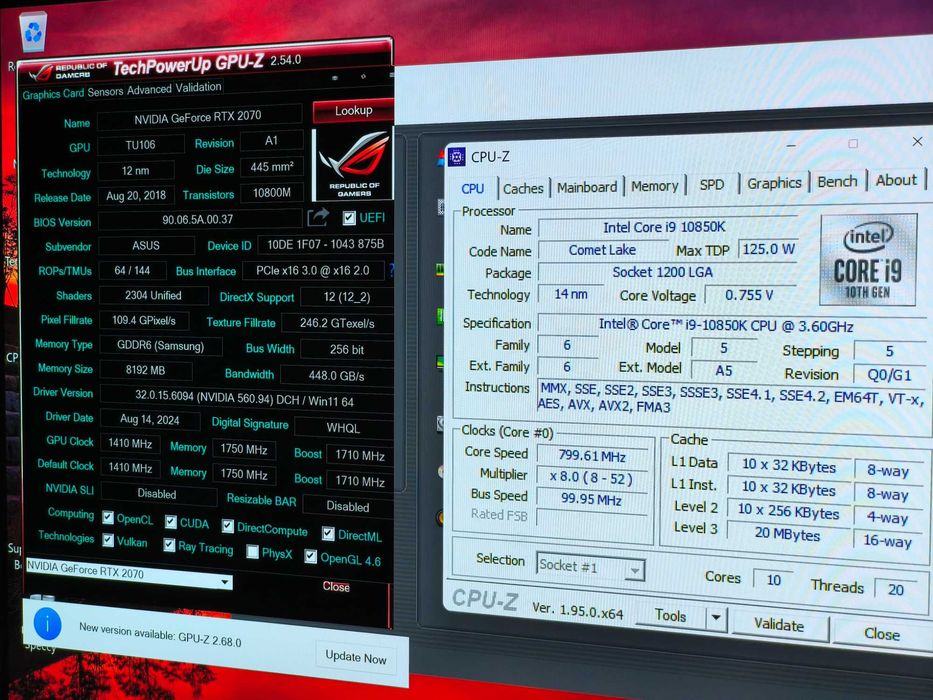Viewport: 933px width, 700px height.
Task: Toggle the CUDA checkbox
Action: (171, 522)
